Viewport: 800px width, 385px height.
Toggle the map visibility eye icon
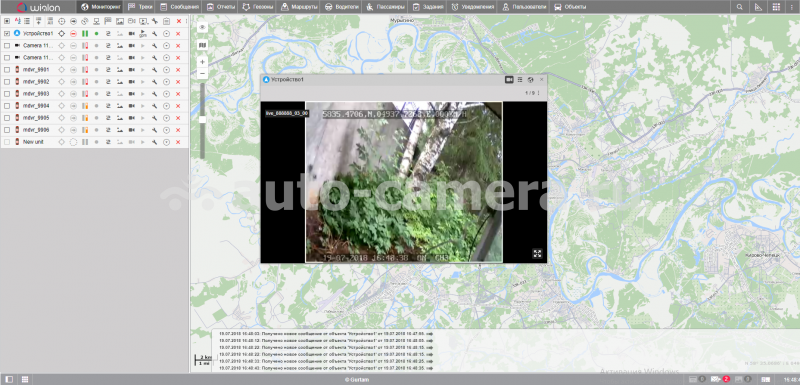[203, 28]
